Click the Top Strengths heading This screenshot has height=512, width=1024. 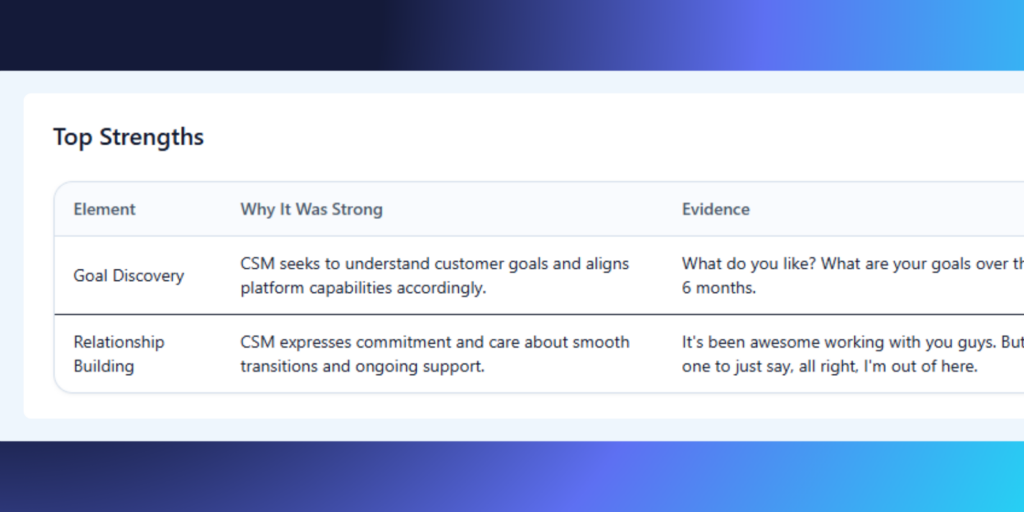(128, 137)
